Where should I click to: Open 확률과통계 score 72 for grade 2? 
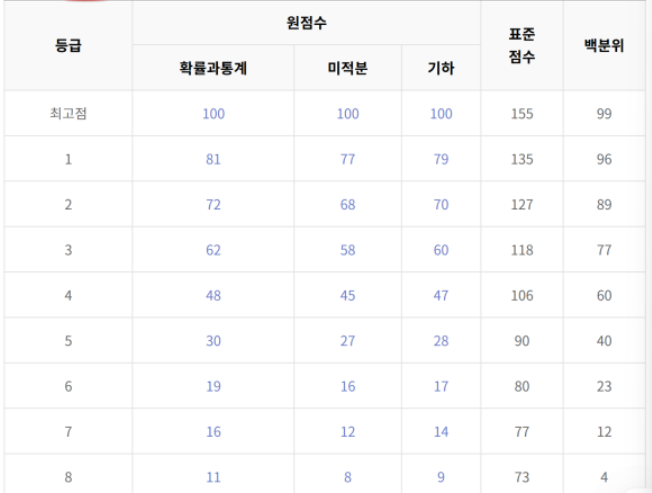[x=213, y=204]
